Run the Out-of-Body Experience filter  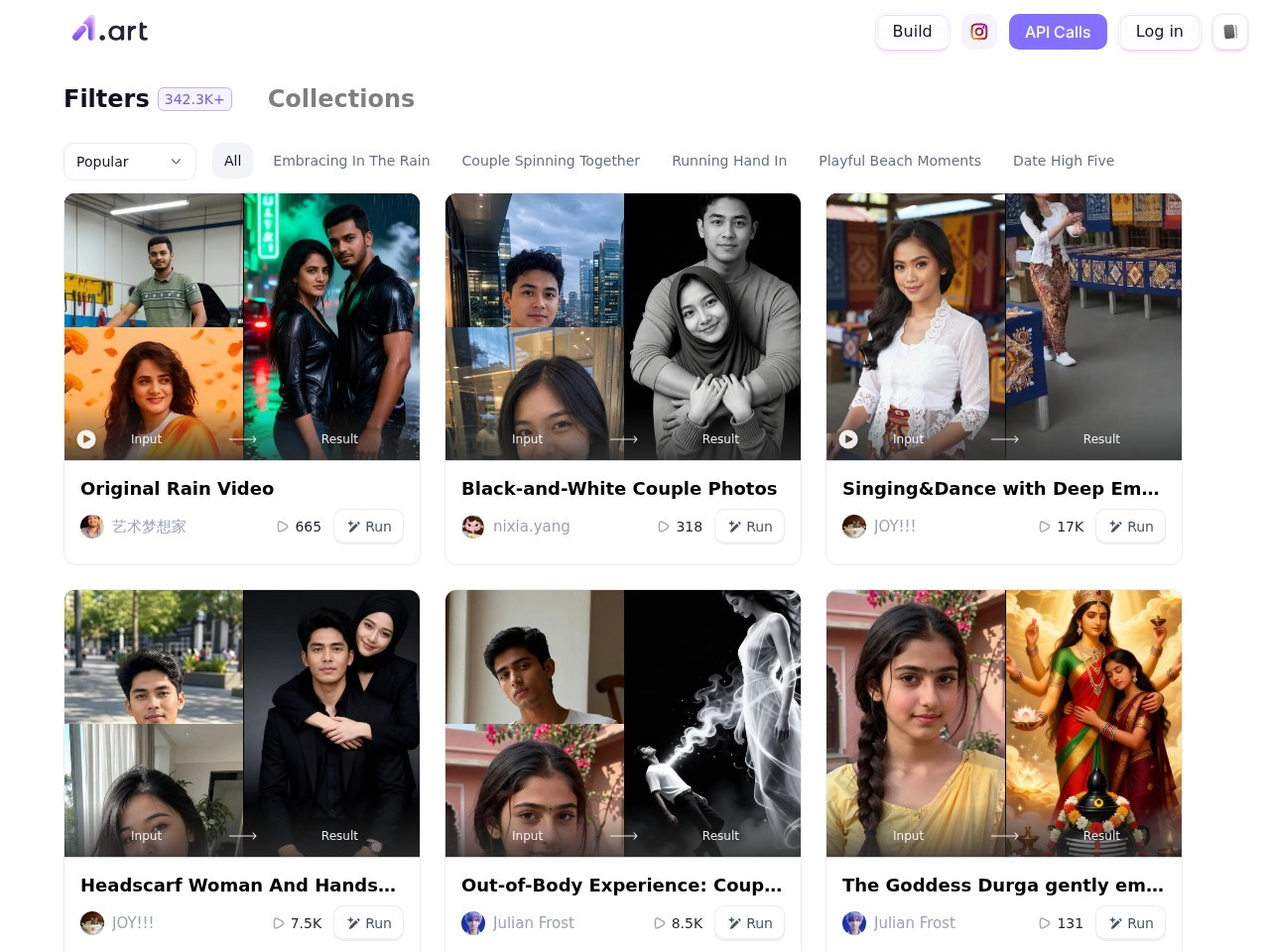point(750,923)
